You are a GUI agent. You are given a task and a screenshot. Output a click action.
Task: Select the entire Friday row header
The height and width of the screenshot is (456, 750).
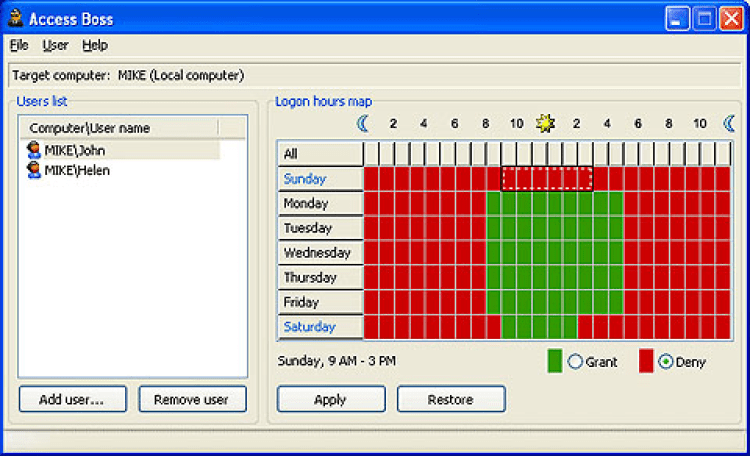(320, 302)
